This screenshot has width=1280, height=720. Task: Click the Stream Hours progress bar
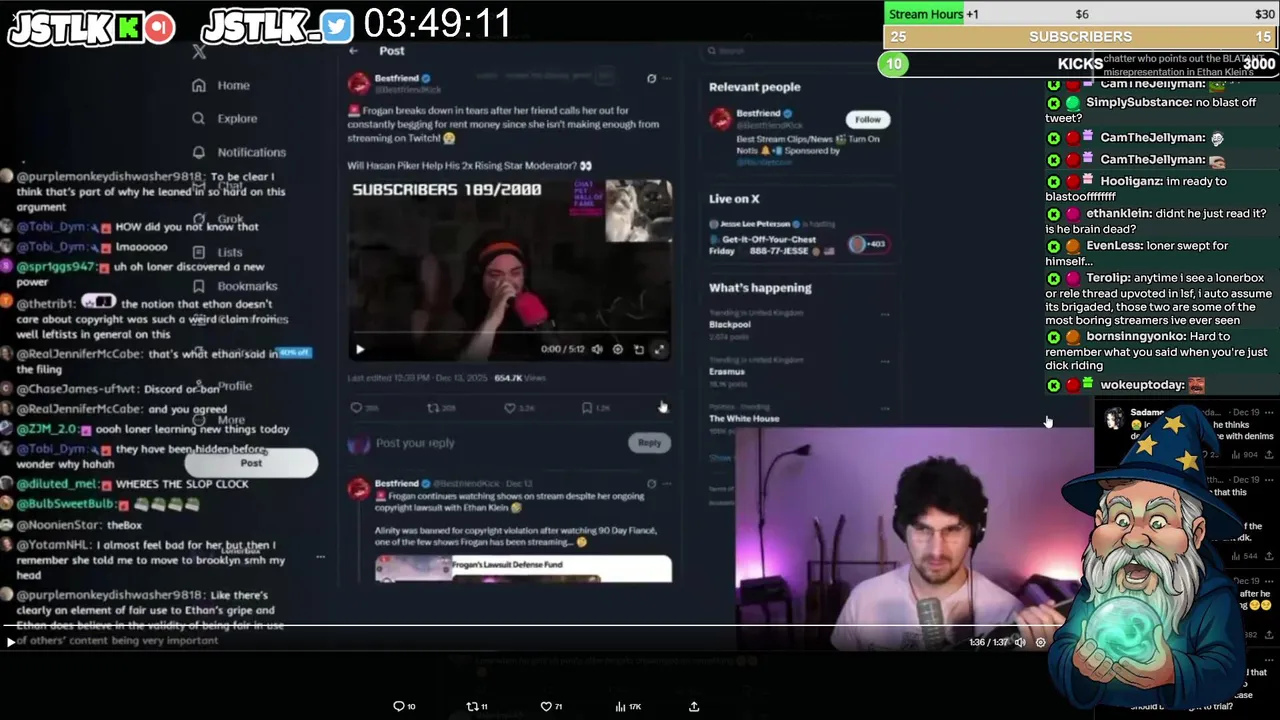tap(1081, 13)
